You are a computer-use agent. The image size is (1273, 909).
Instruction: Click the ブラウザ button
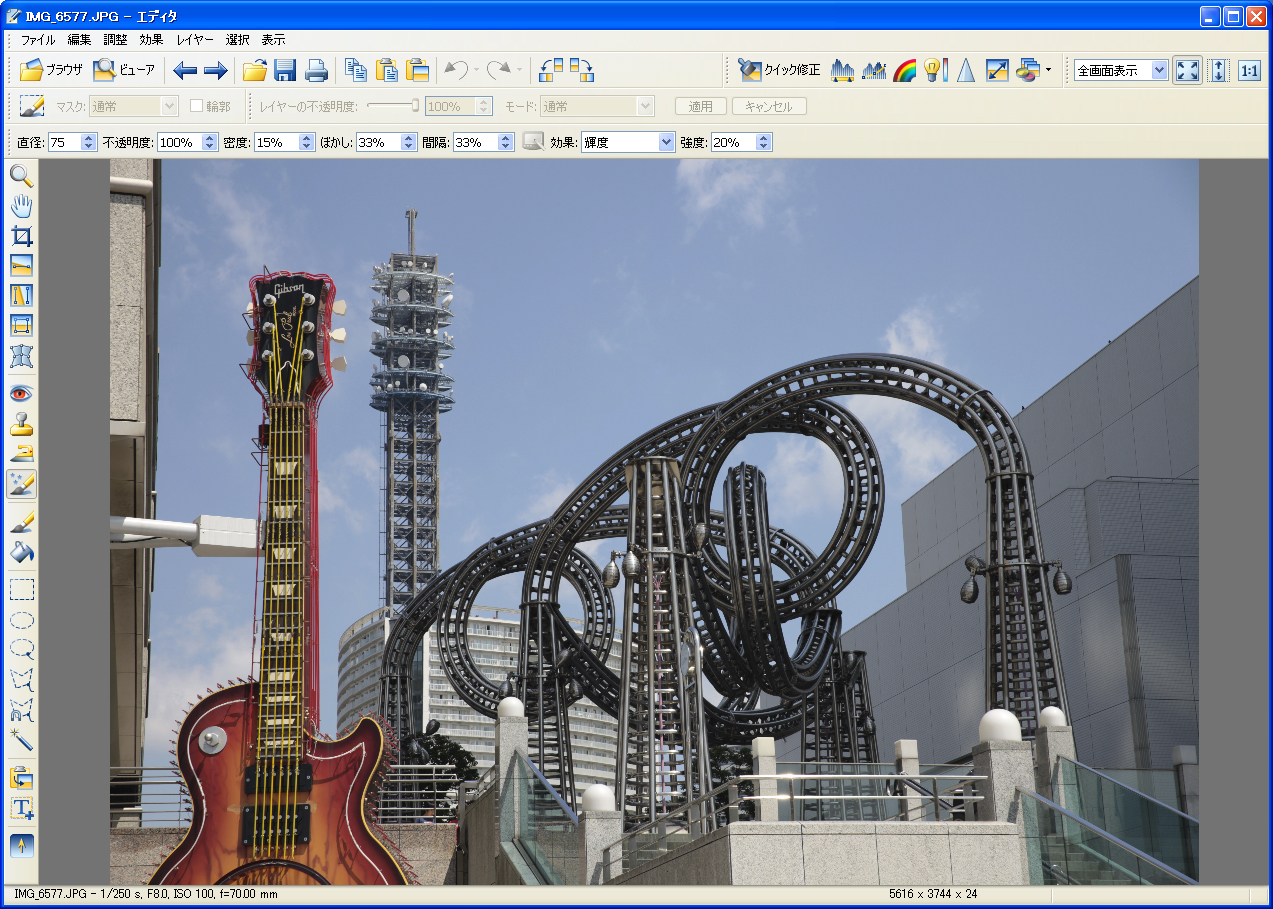tap(51, 70)
